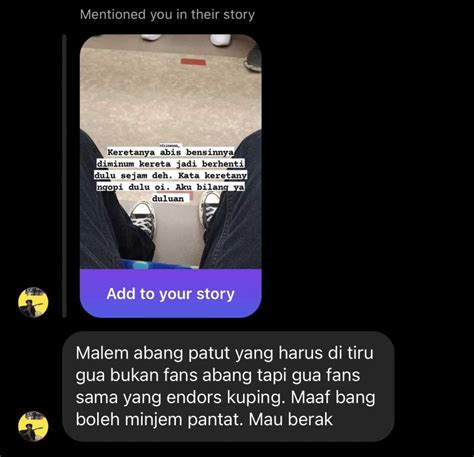
Task: Open sender's avatar next to the text message
Action: click(x=33, y=426)
